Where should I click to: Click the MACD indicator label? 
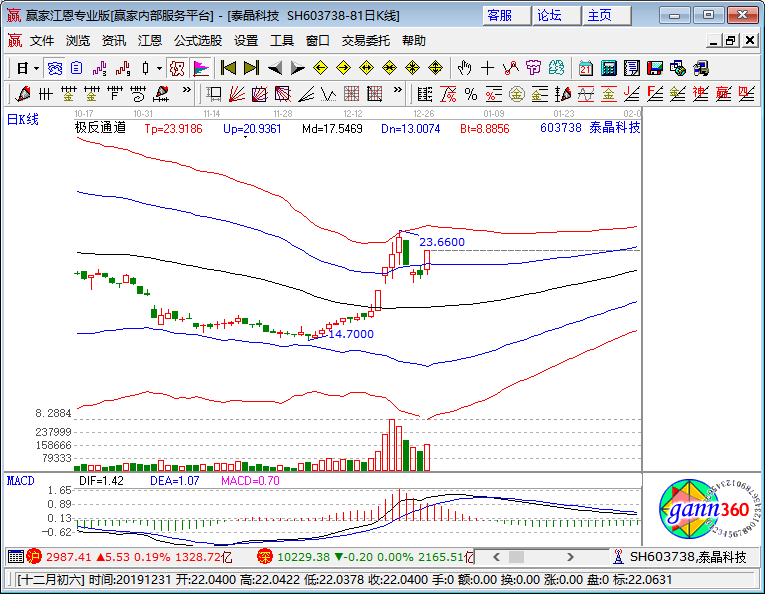click(x=20, y=481)
